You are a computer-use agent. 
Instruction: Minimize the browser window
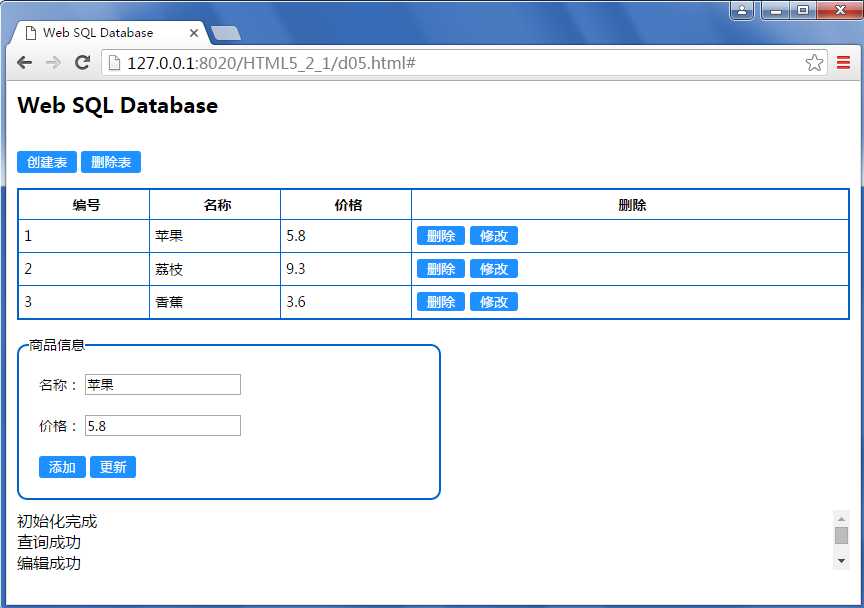pos(776,10)
